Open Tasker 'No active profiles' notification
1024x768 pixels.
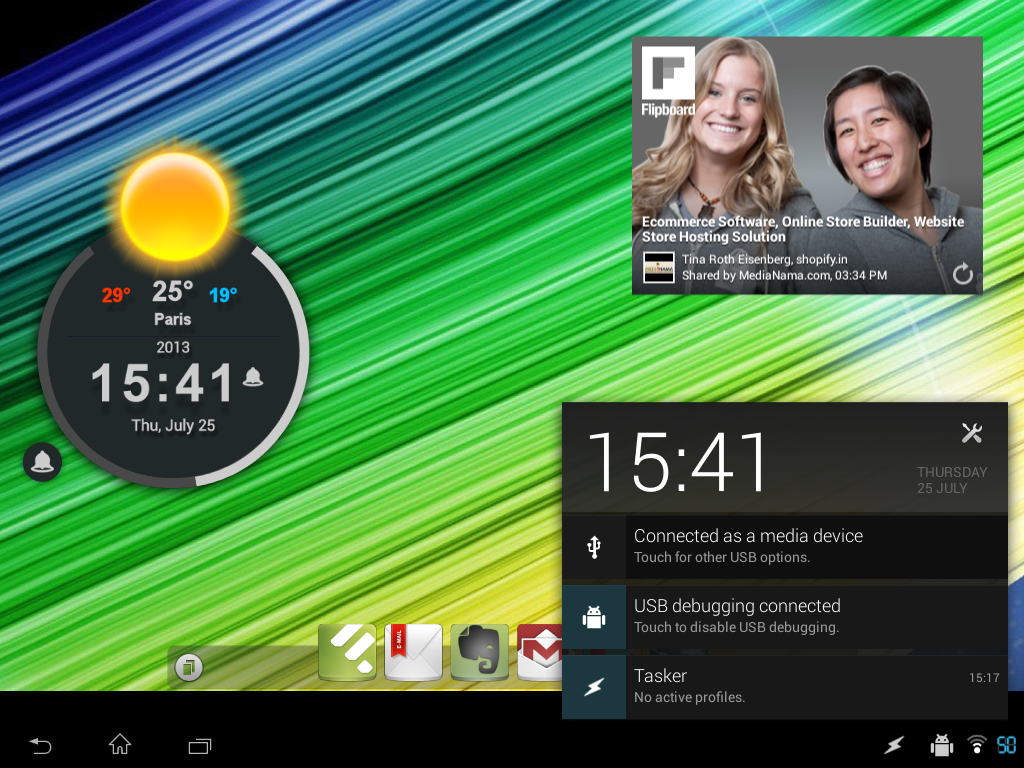(785, 687)
